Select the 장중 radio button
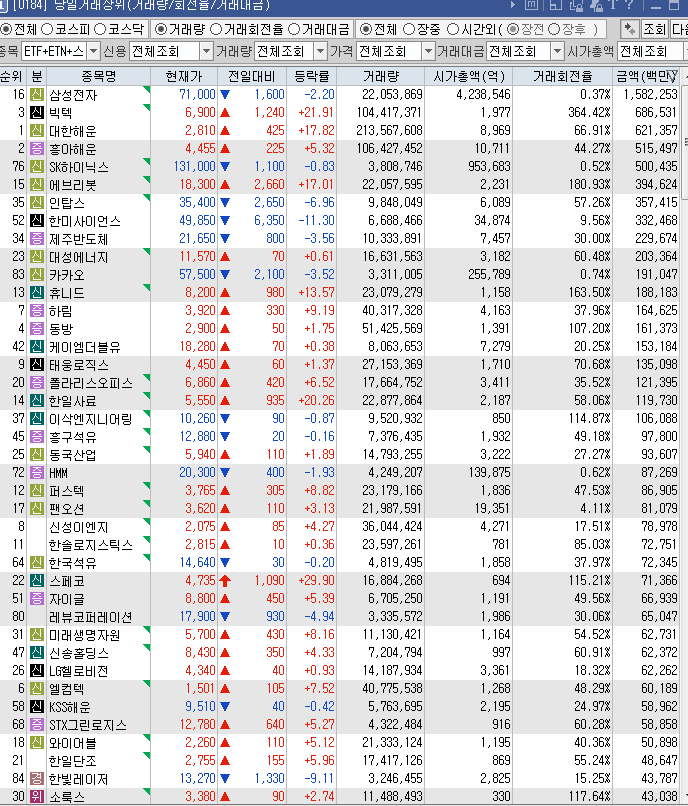 [409, 29]
